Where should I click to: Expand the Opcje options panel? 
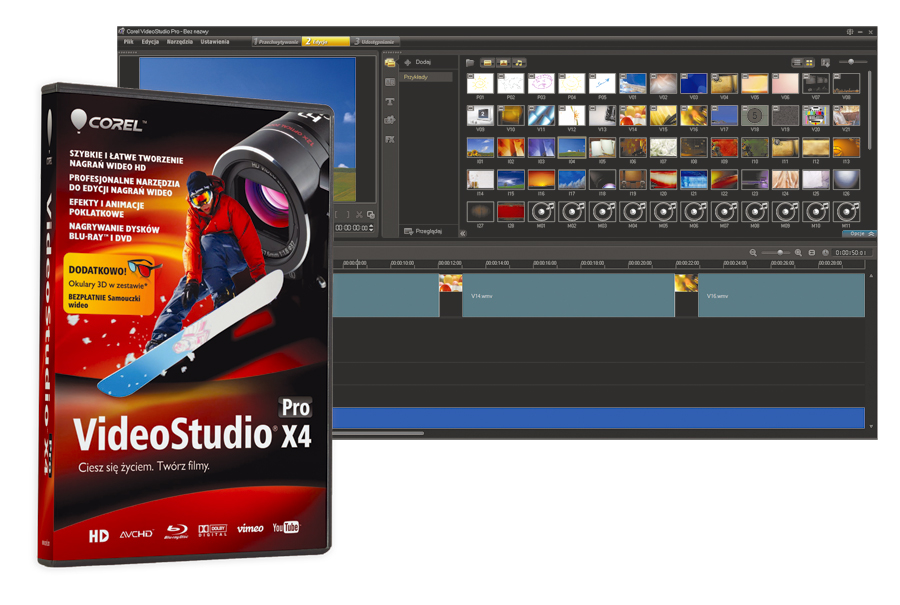click(860, 233)
